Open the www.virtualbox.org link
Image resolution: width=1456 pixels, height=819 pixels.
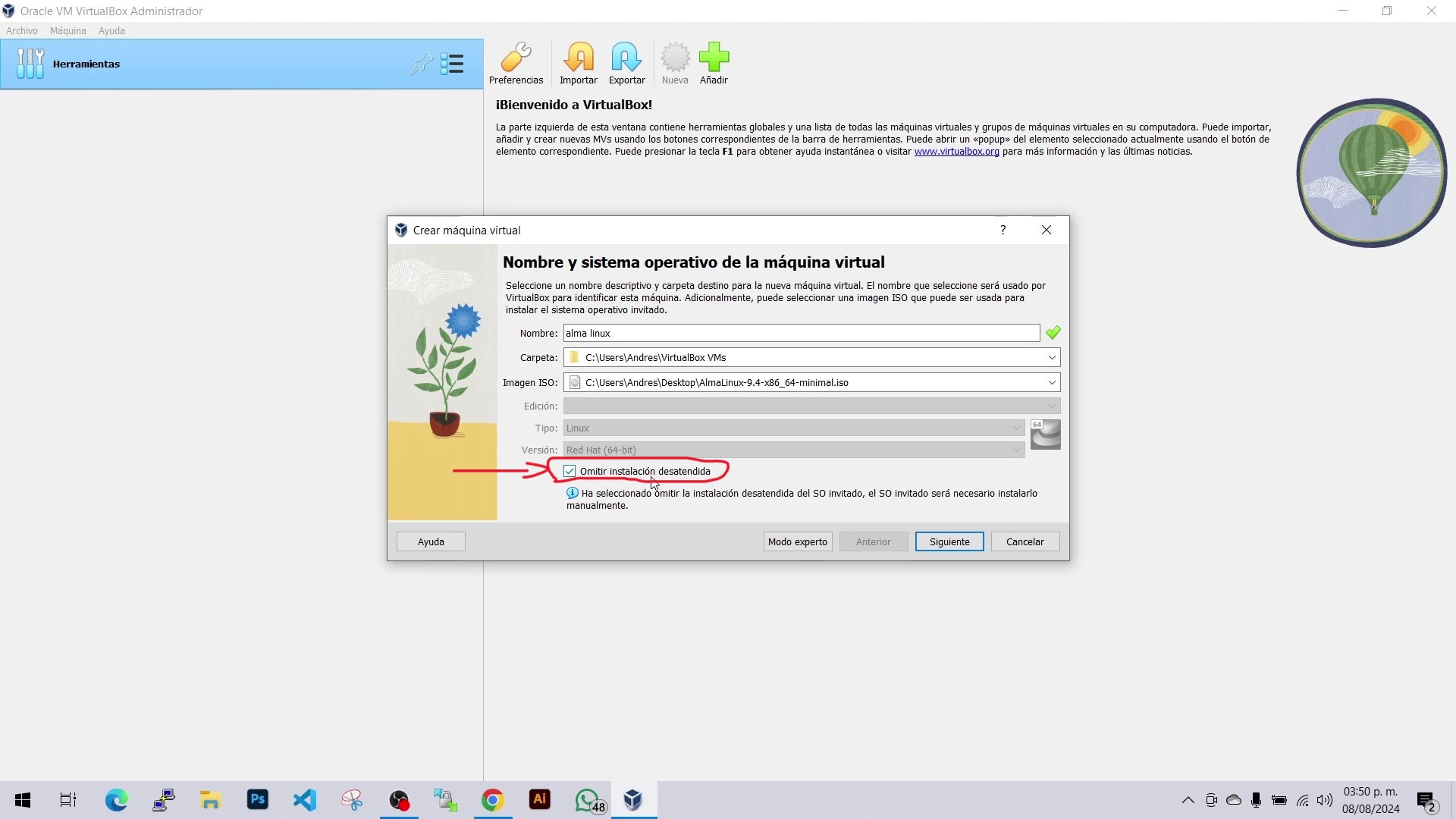[x=956, y=152]
